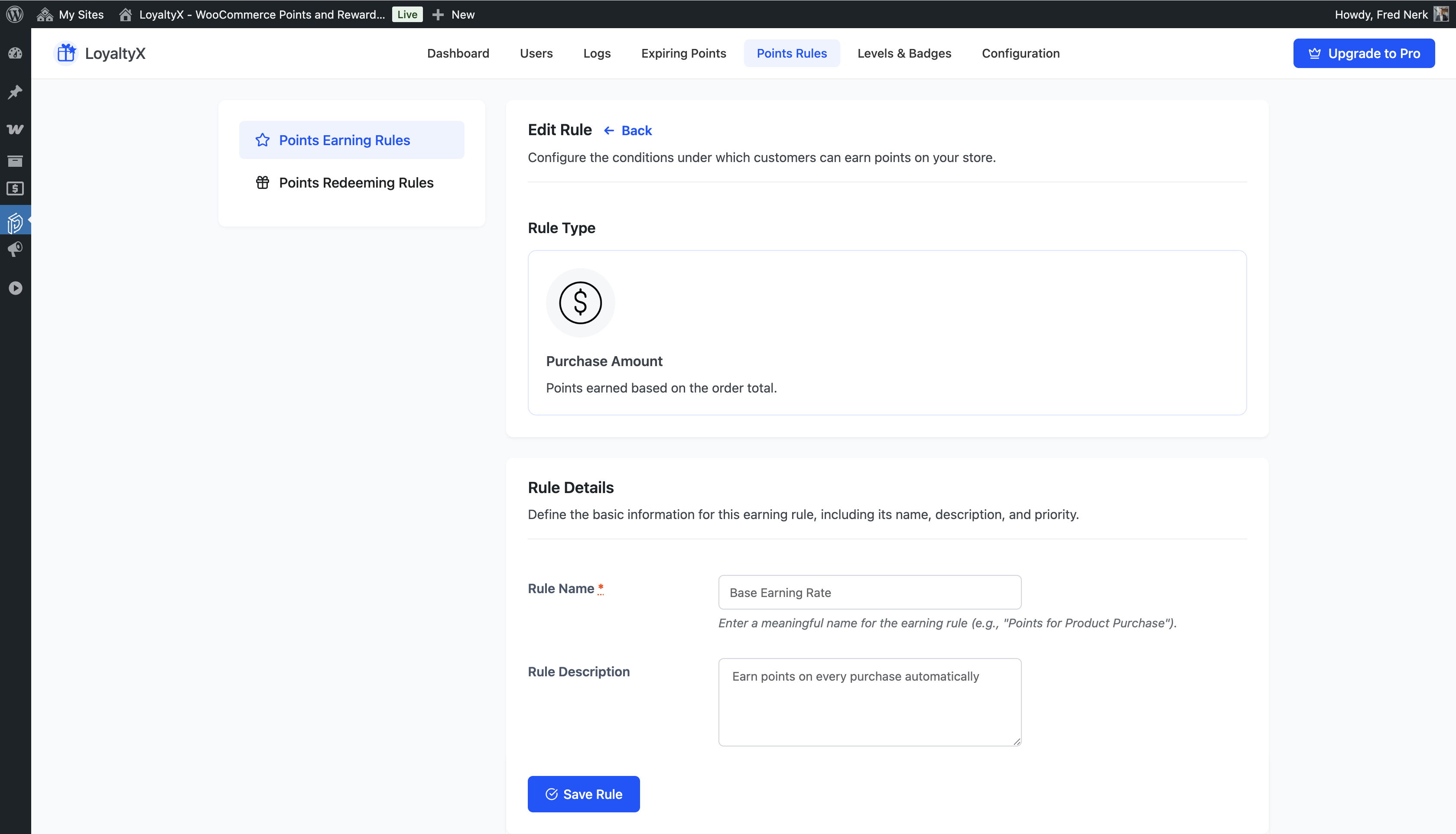Click the pushpin Posts icon in sidebar

click(15, 92)
